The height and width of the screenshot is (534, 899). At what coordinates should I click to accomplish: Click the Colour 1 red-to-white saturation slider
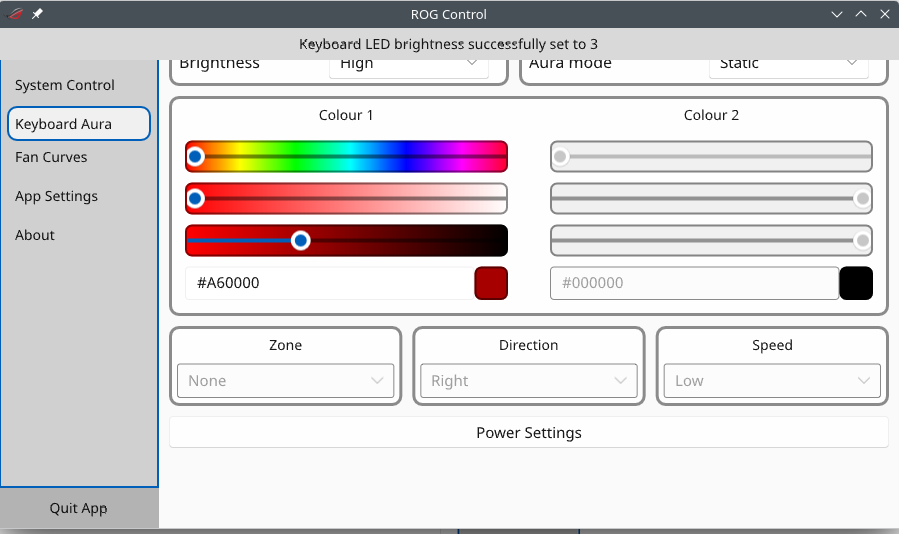[346, 199]
